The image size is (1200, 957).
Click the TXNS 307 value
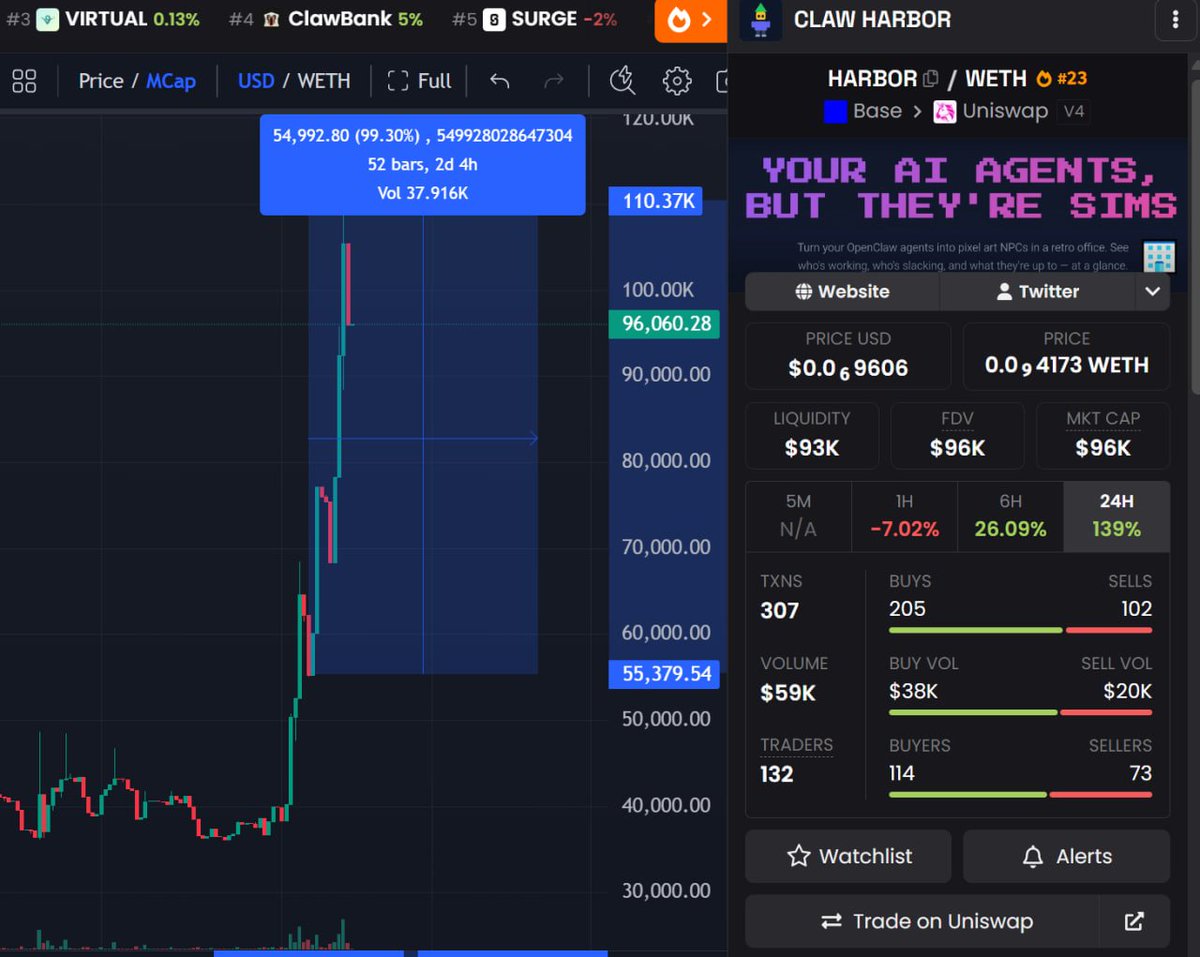coord(780,610)
